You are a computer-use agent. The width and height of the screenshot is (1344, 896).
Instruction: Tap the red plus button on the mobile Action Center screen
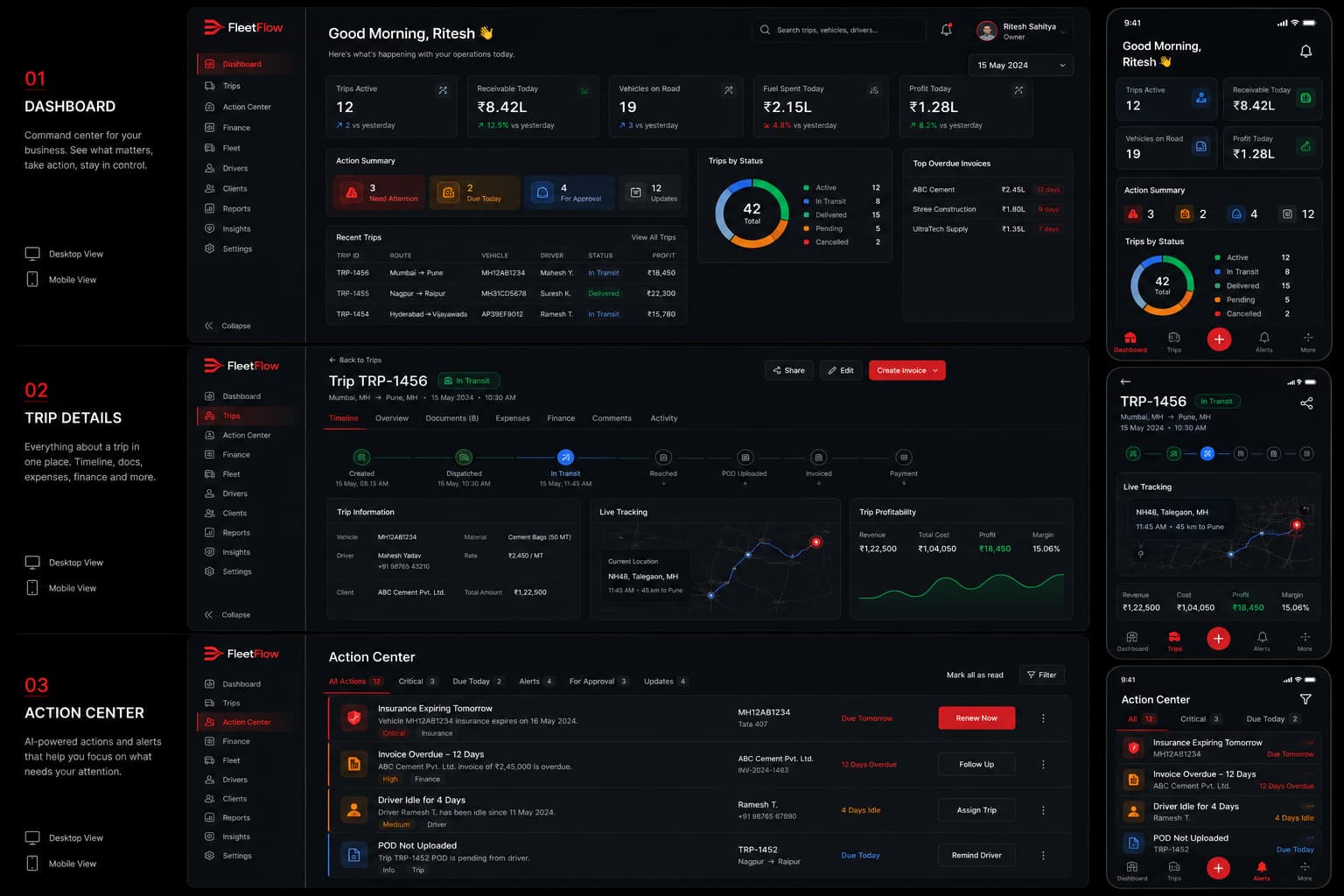point(1218,868)
